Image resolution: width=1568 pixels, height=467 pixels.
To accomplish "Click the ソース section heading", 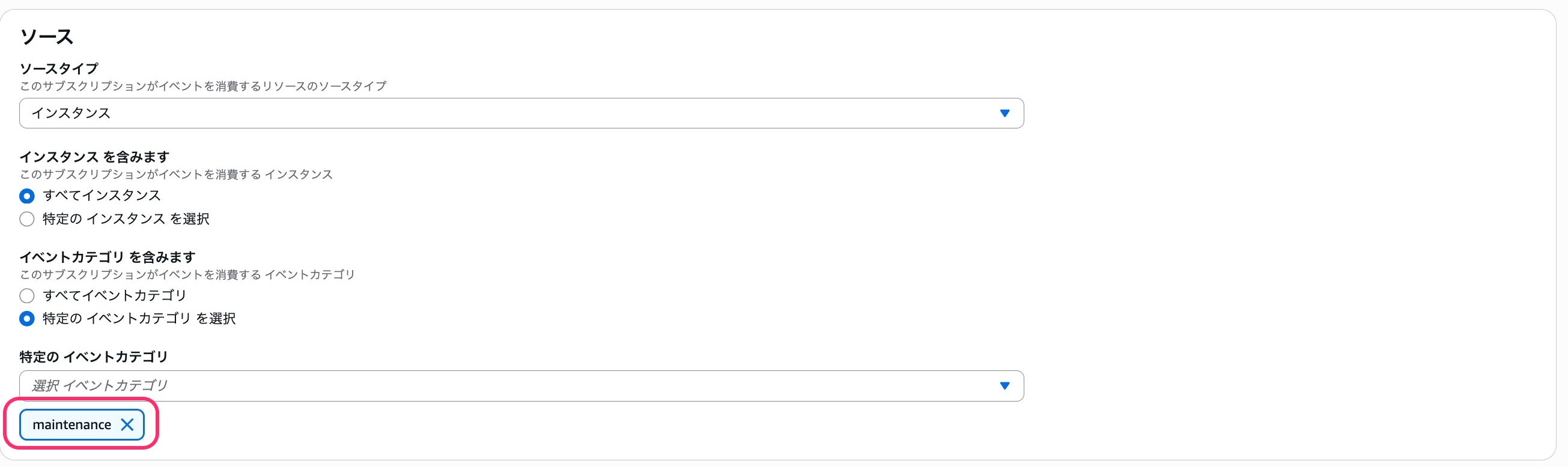I will (46, 37).
